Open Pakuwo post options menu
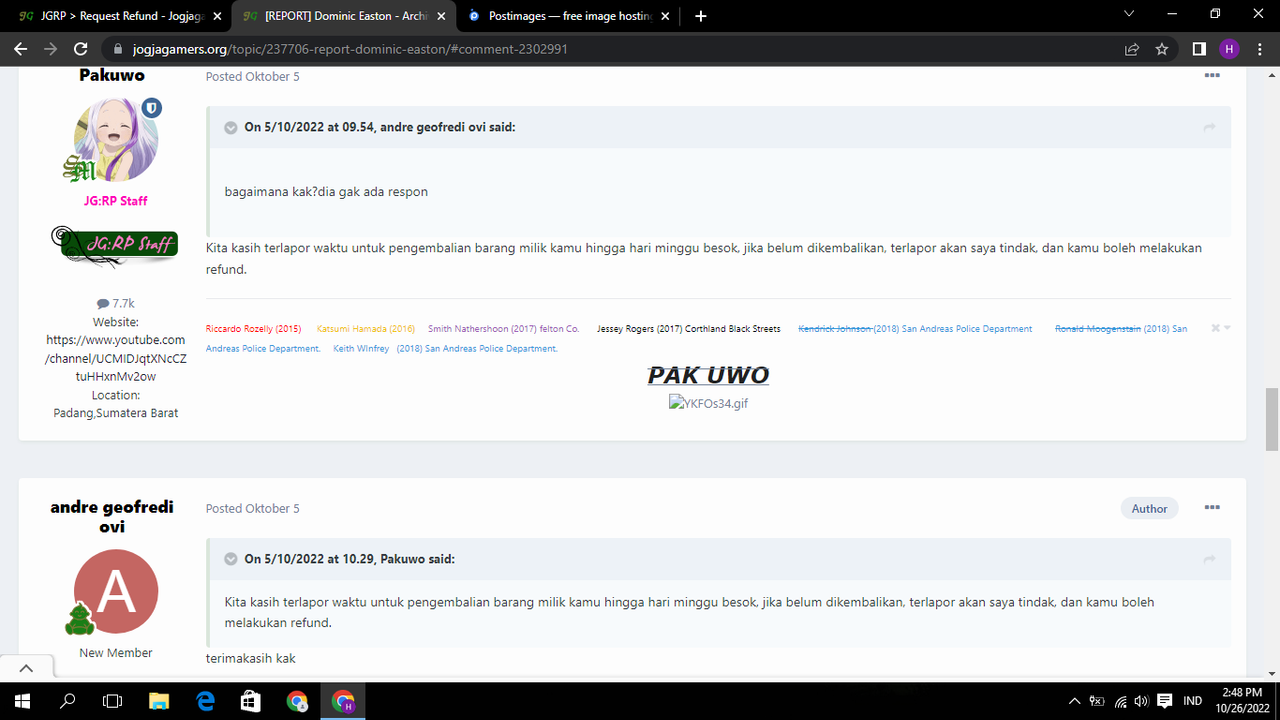The width and height of the screenshot is (1280, 720). (1212, 76)
